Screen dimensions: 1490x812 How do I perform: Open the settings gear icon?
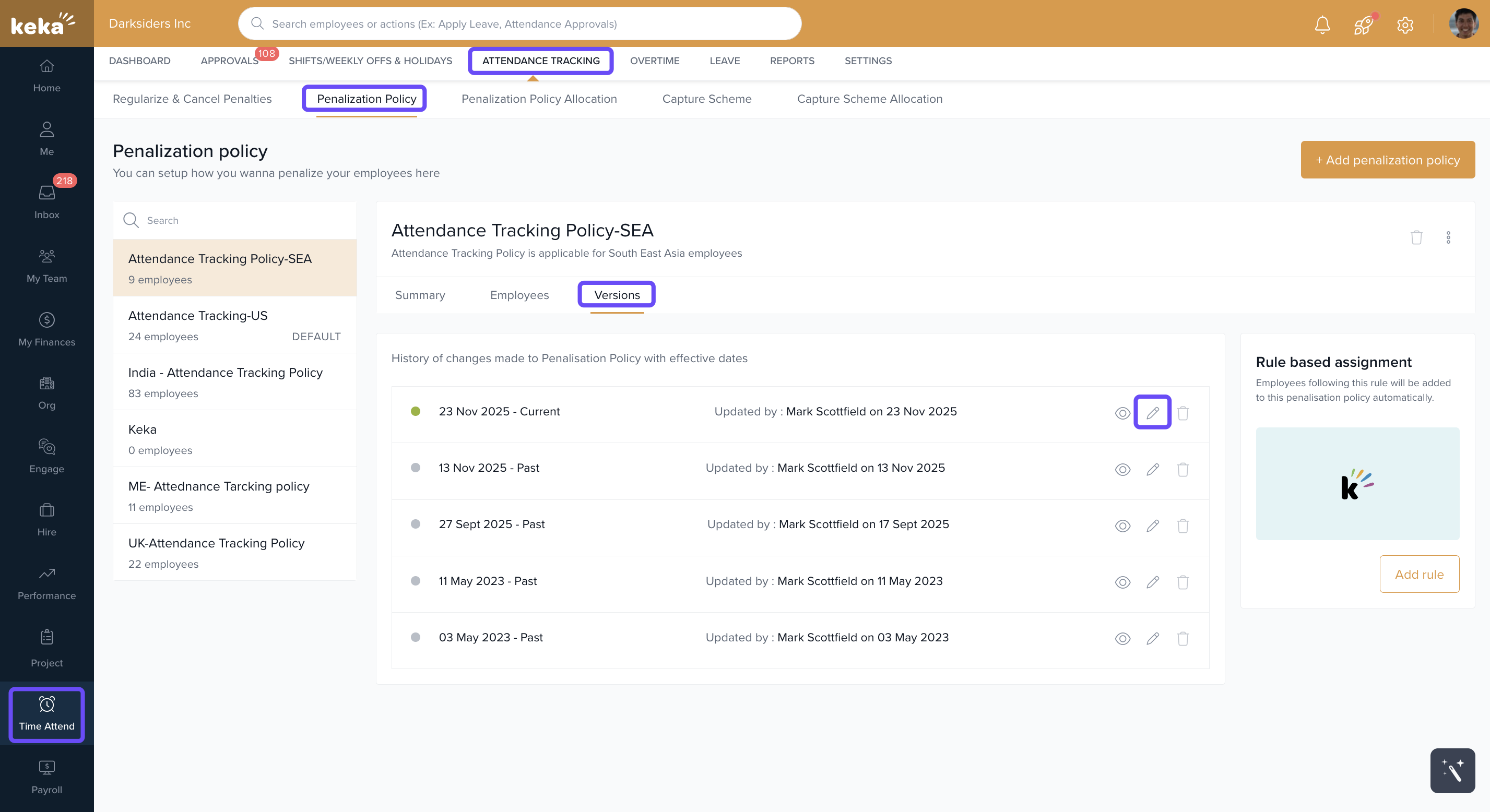pyautogui.click(x=1405, y=25)
